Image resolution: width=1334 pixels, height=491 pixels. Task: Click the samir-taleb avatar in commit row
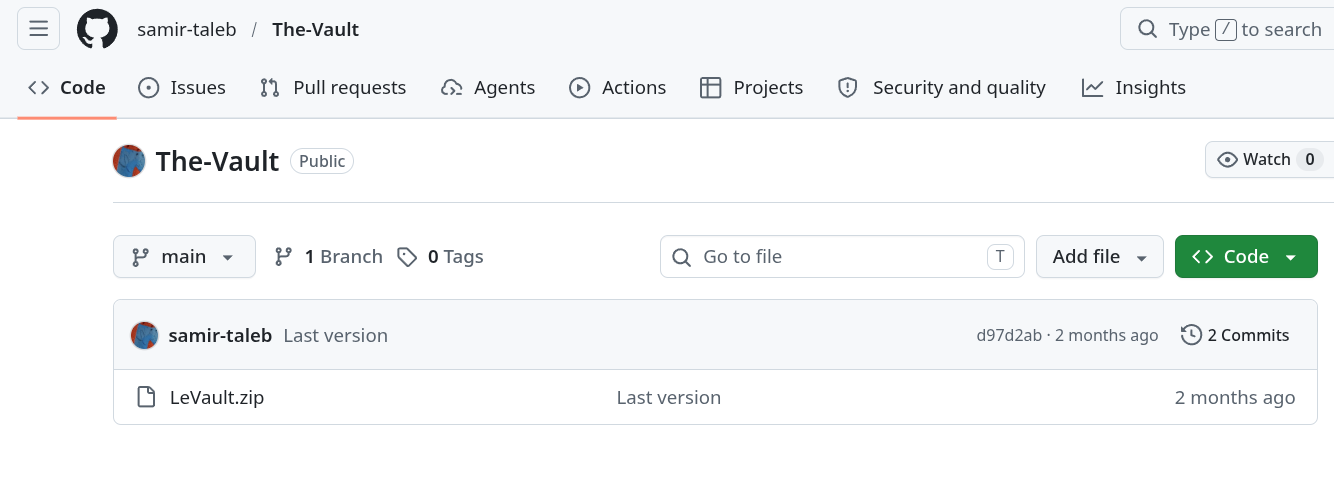coord(145,336)
